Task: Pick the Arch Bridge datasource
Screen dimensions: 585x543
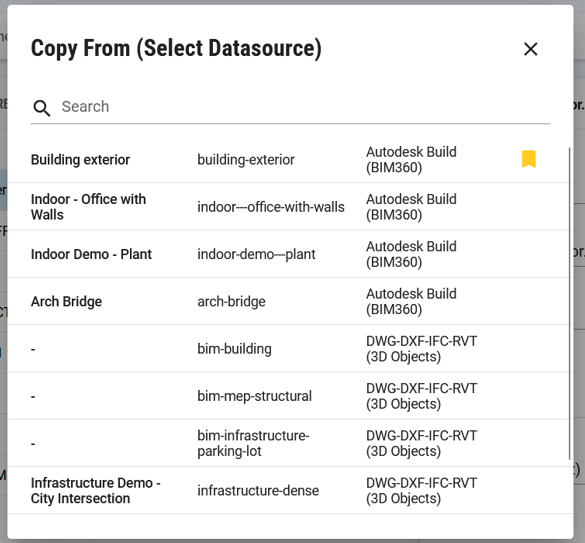Action: [290, 302]
